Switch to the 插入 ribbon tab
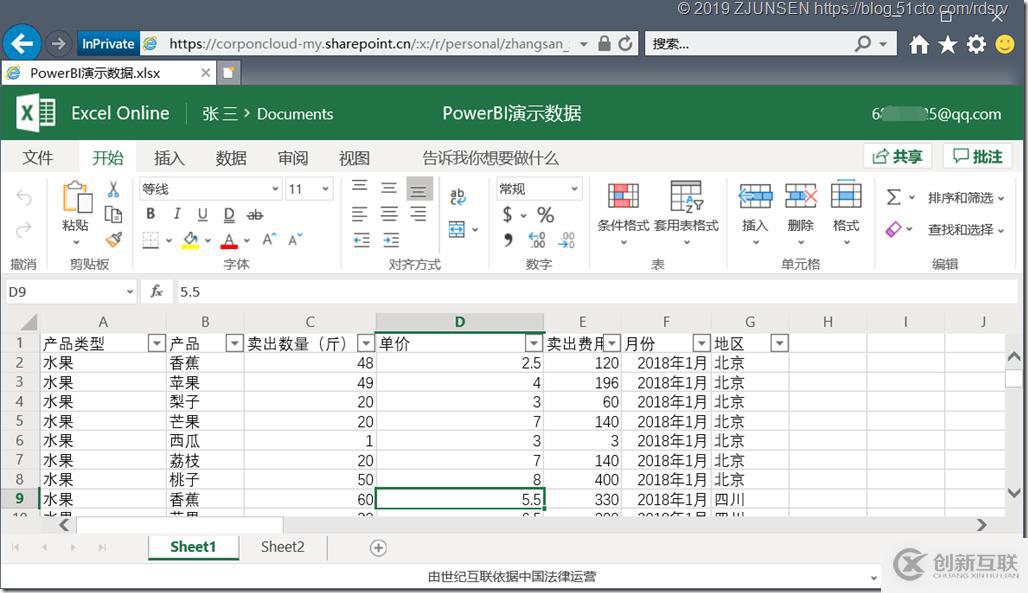 pos(169,157)
